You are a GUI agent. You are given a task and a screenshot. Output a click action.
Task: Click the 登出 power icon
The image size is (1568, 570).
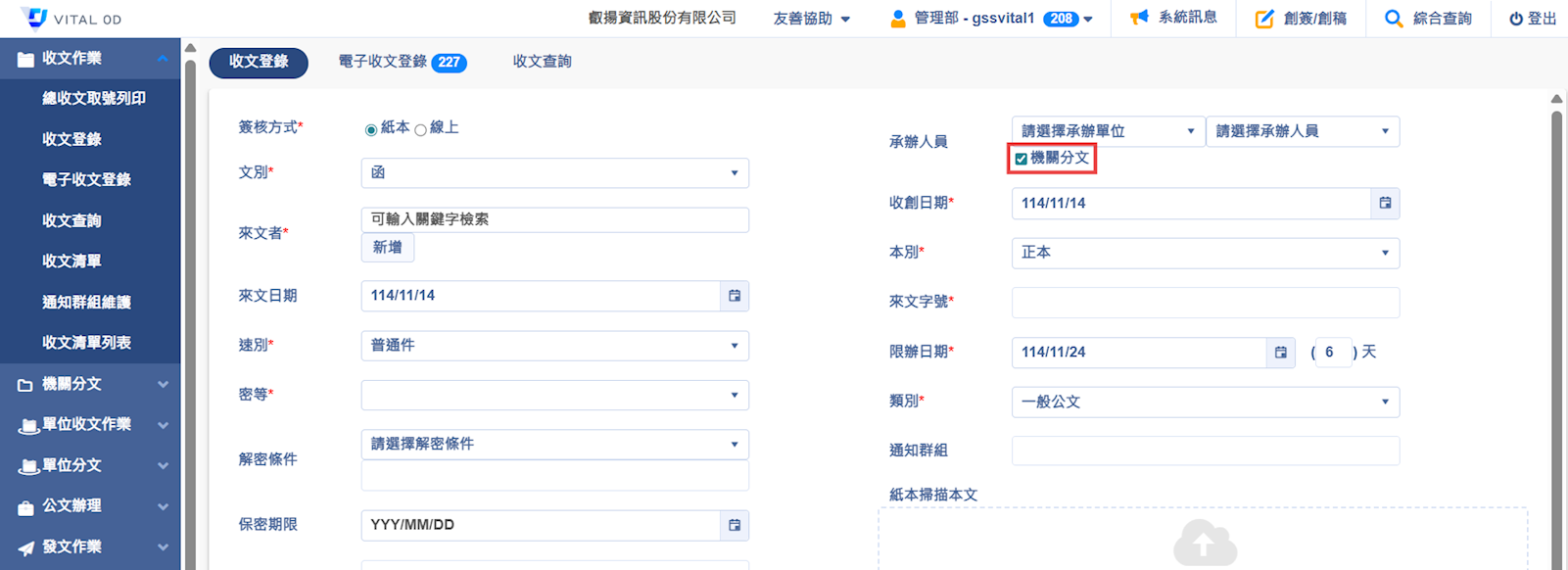[x=1516, y=19]
